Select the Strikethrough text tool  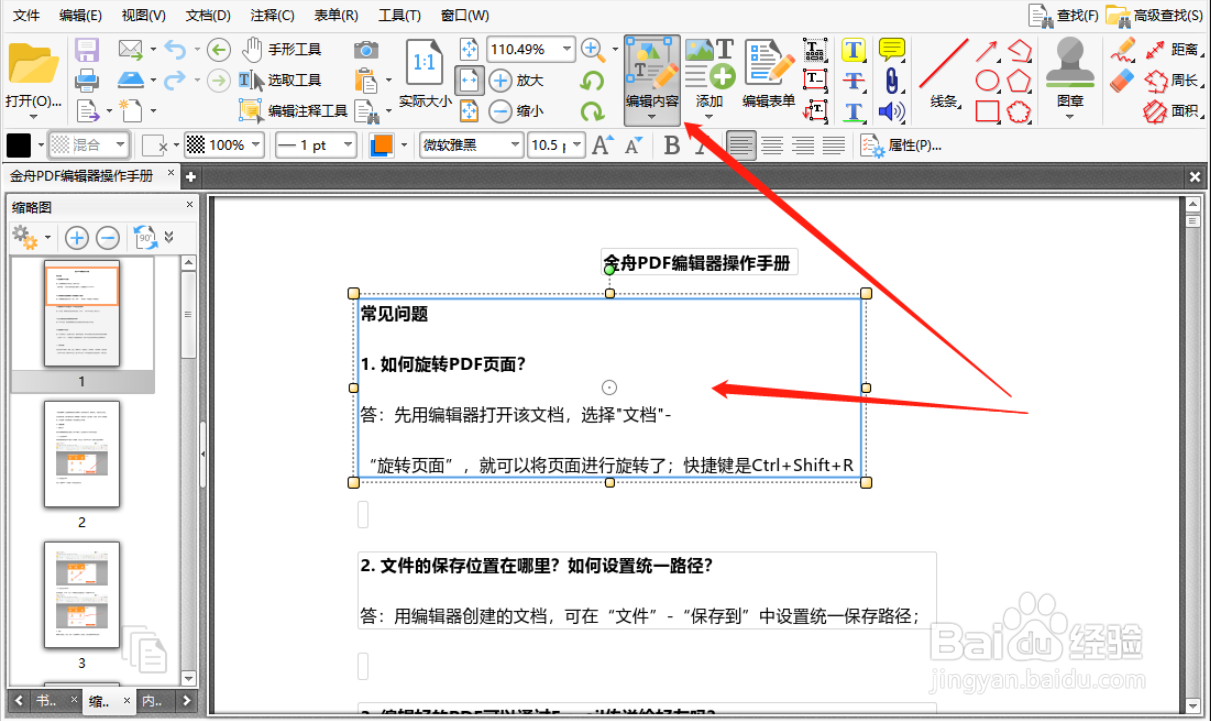[853, 80]
